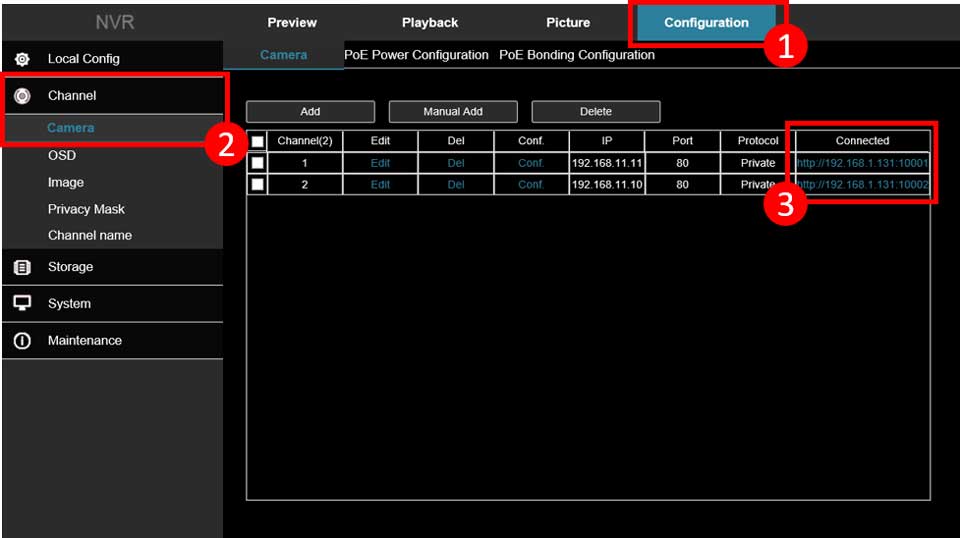Toggle the select-all checkbox in table header
Viewport: 960px width, 538px height.
click(x=258, y=141)
